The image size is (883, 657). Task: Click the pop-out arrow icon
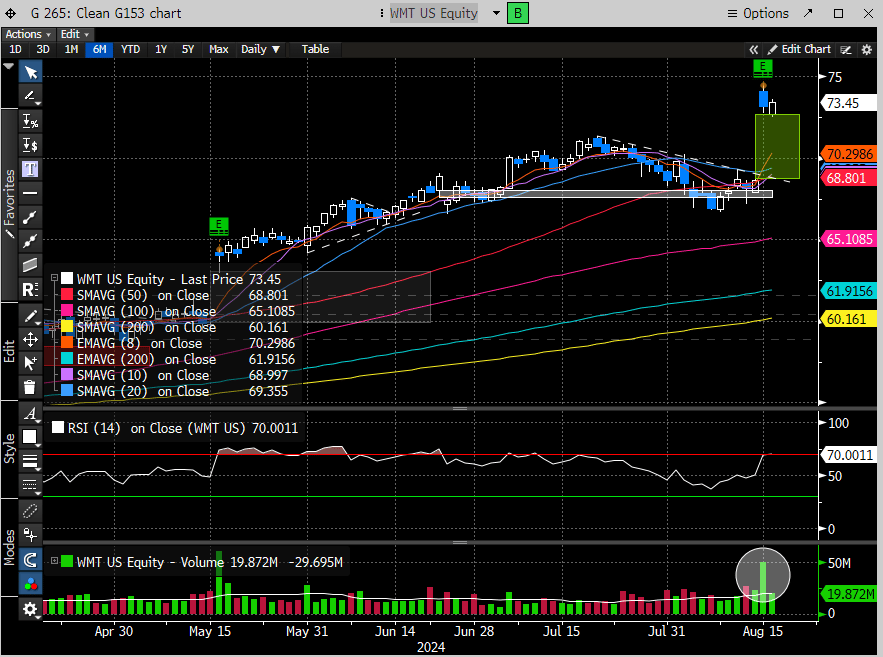[x=808, y=13]
